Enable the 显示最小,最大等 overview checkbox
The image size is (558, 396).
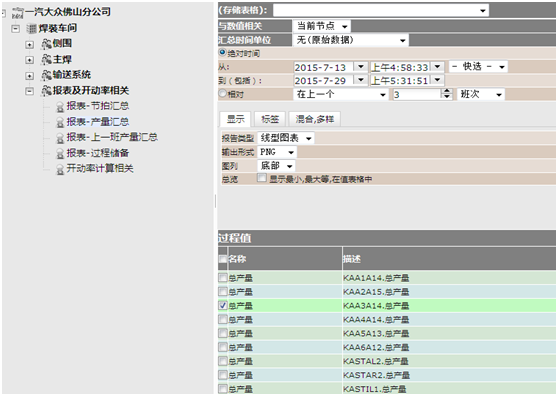point(262,178)
